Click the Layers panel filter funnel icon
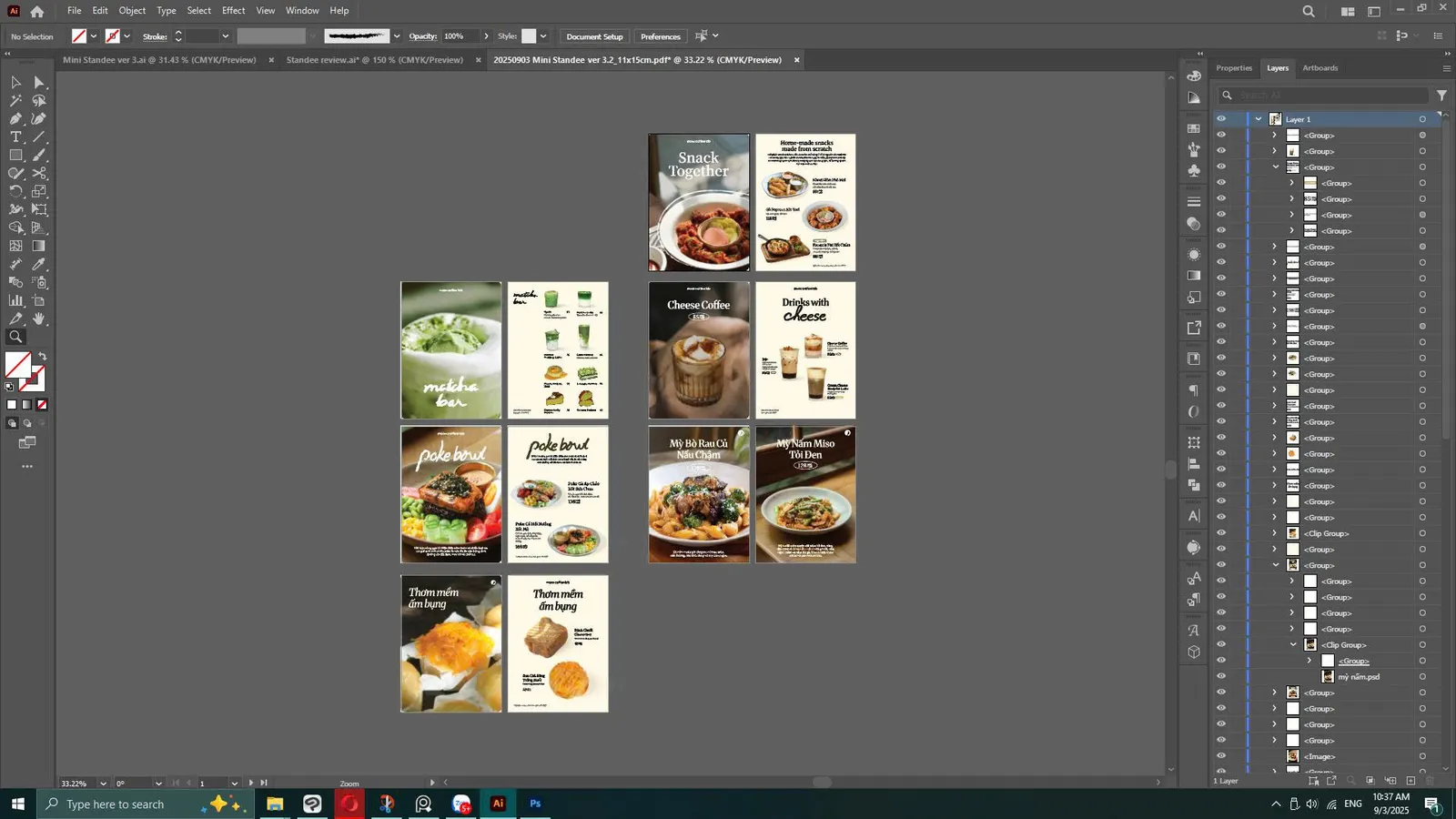Screen dimensions: 1456x819 tap(1441, 95)
